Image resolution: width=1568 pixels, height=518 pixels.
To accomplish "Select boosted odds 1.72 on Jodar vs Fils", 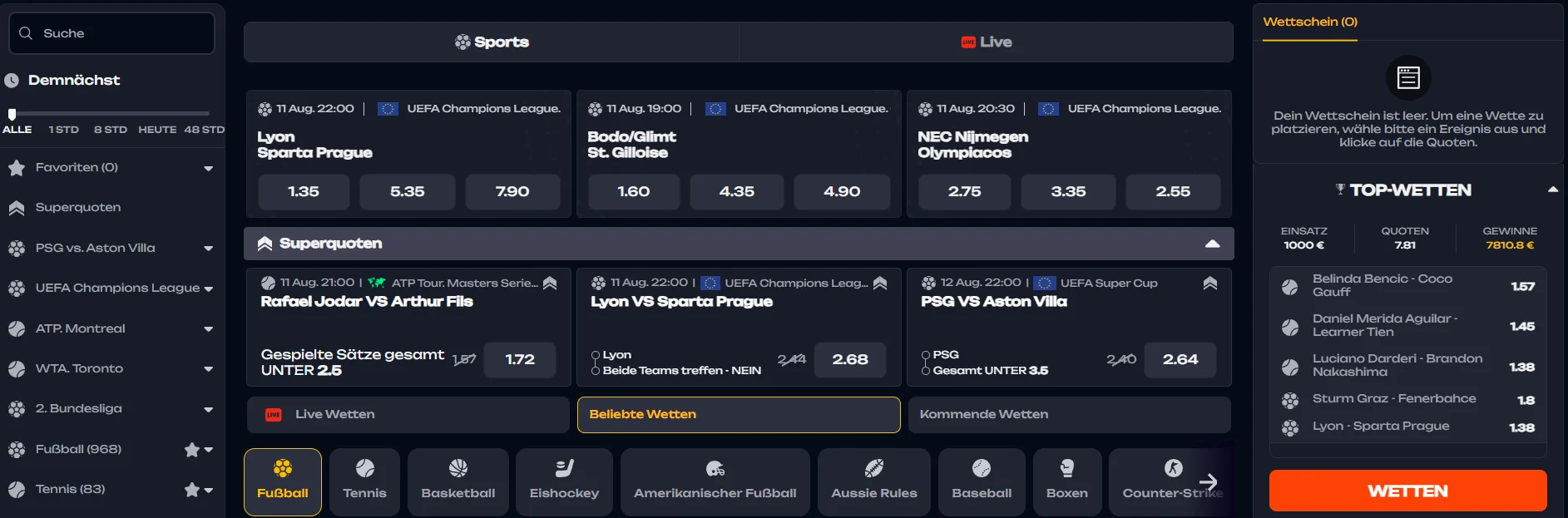I will (x=520, y=360).
